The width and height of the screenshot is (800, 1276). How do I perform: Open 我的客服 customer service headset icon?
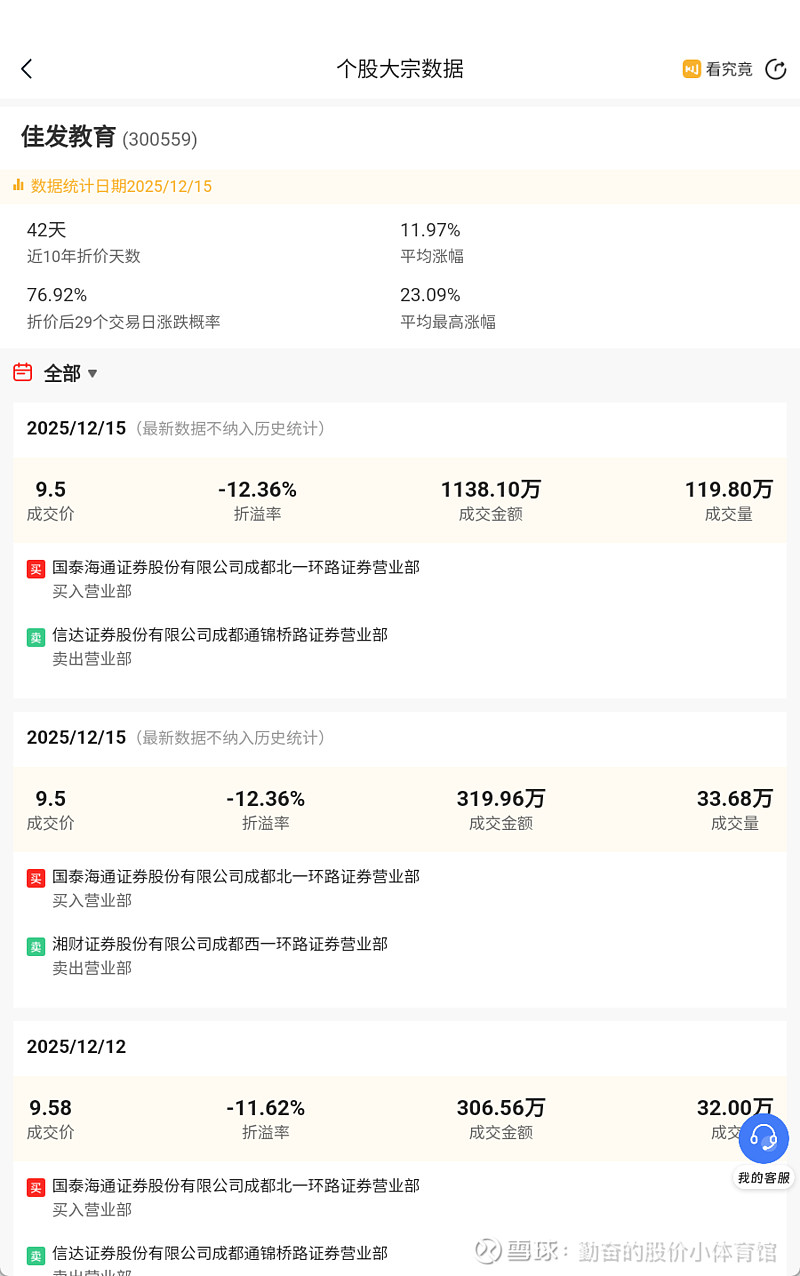(x=764, y=1140)
